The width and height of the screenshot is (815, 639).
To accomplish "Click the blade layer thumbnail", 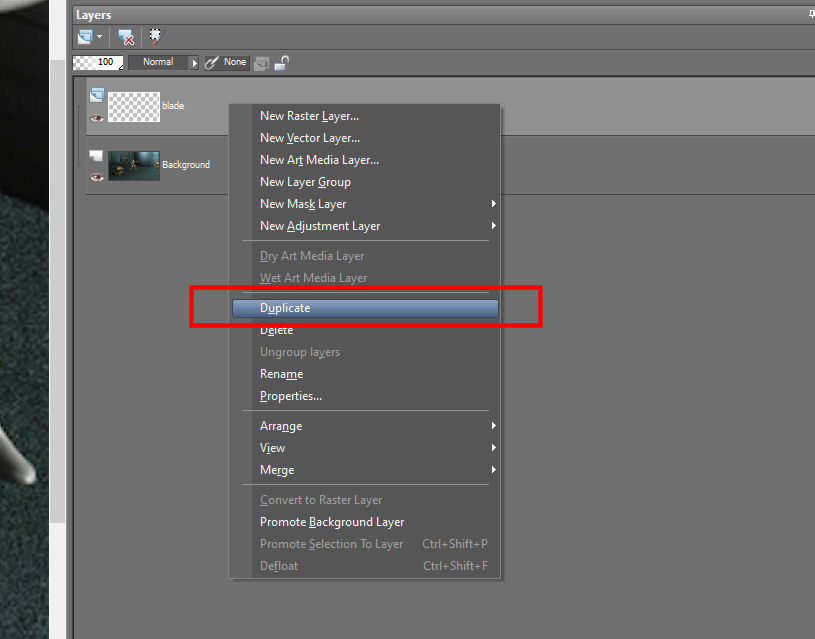I will pos(134,107).
